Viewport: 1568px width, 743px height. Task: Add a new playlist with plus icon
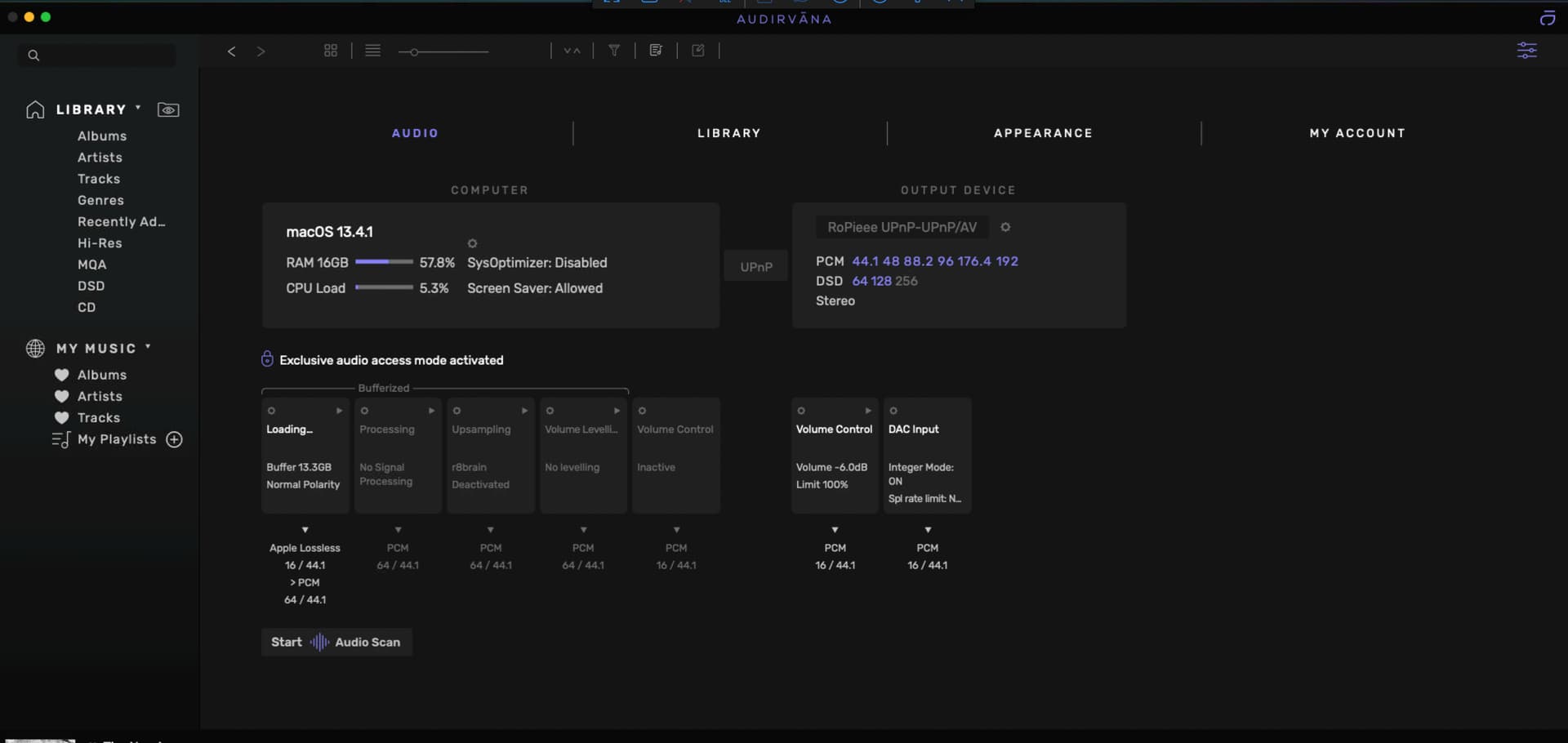tap(174, 439)
